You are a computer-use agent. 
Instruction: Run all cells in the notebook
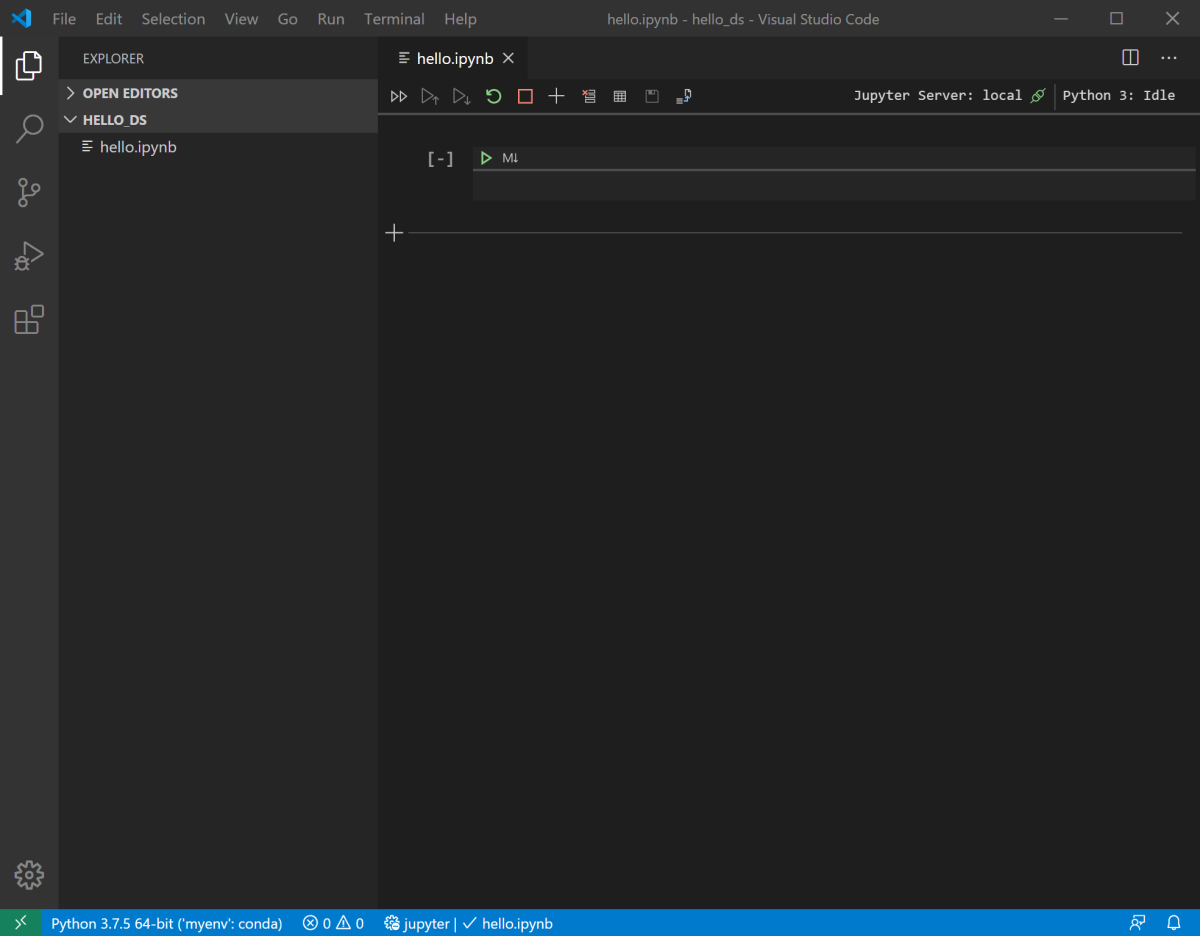399,96
